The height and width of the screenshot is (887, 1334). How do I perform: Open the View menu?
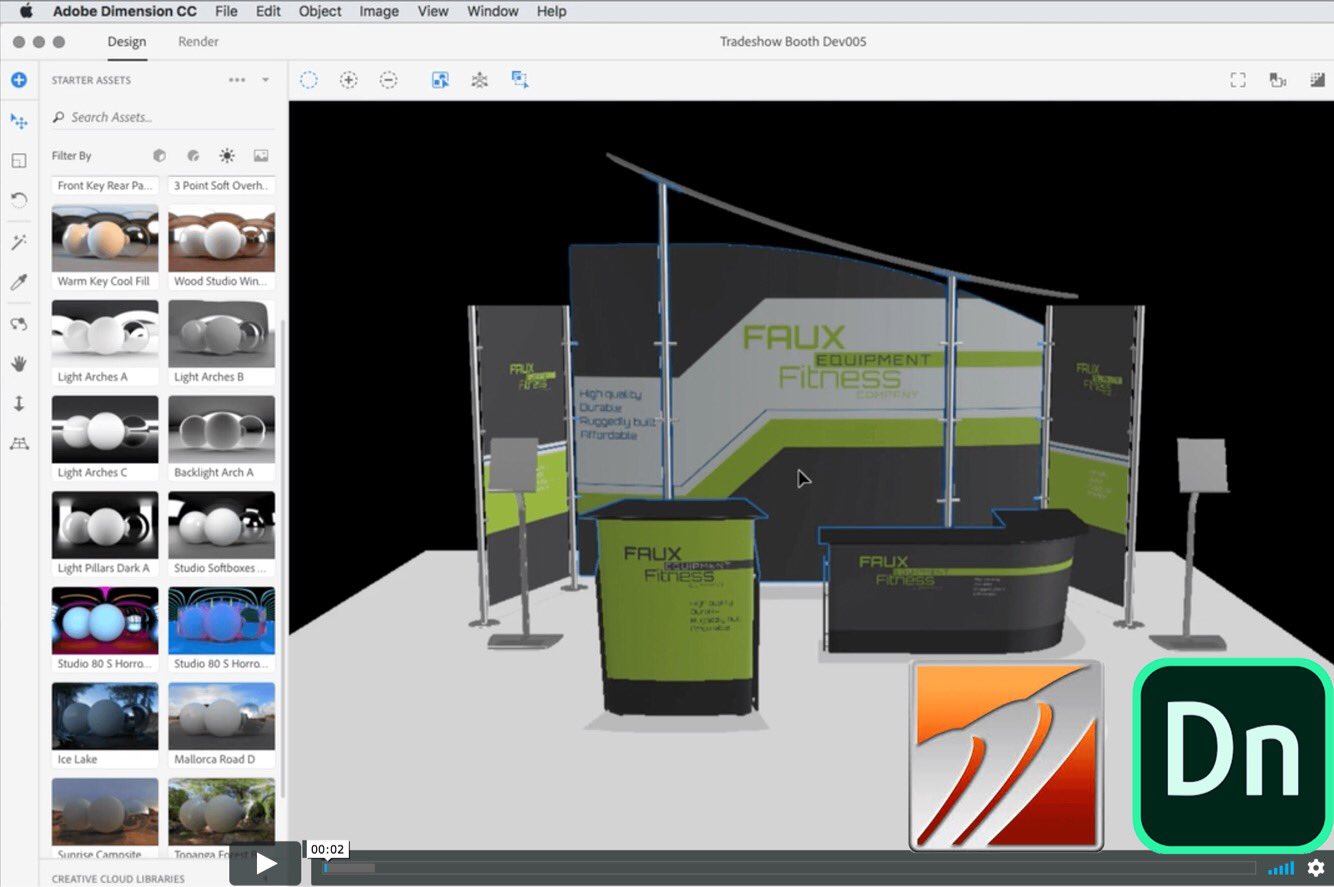(x=433, y=11)
